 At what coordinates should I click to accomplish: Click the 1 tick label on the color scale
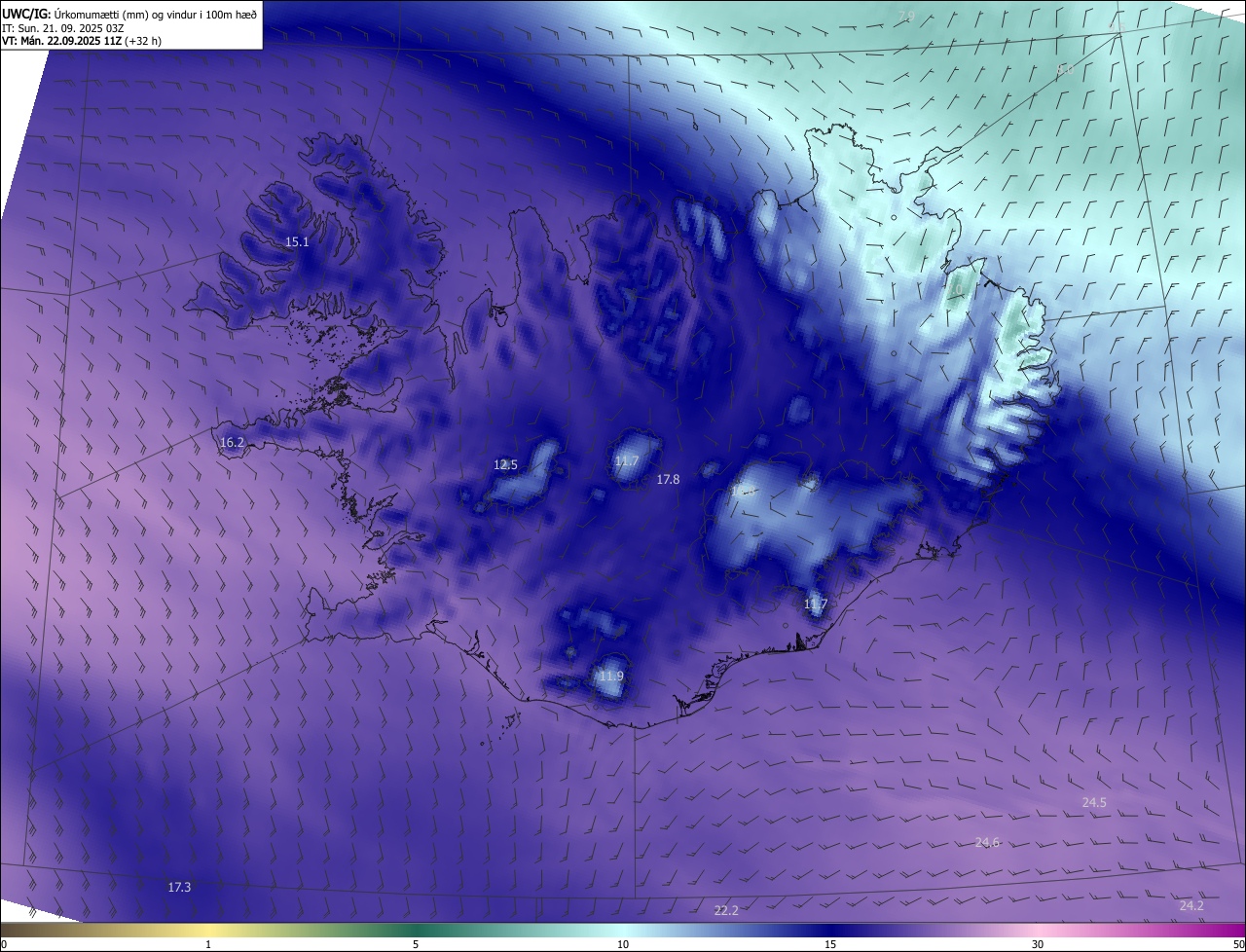pos(208,945)
